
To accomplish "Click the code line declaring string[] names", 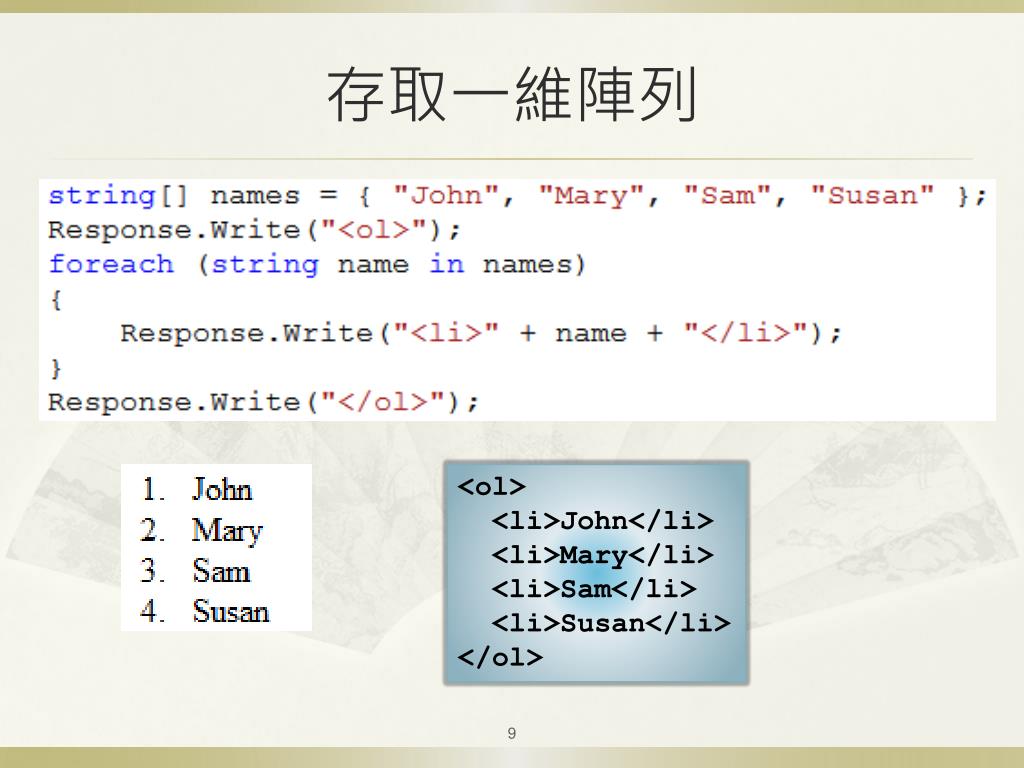I will tap(517, 195).
